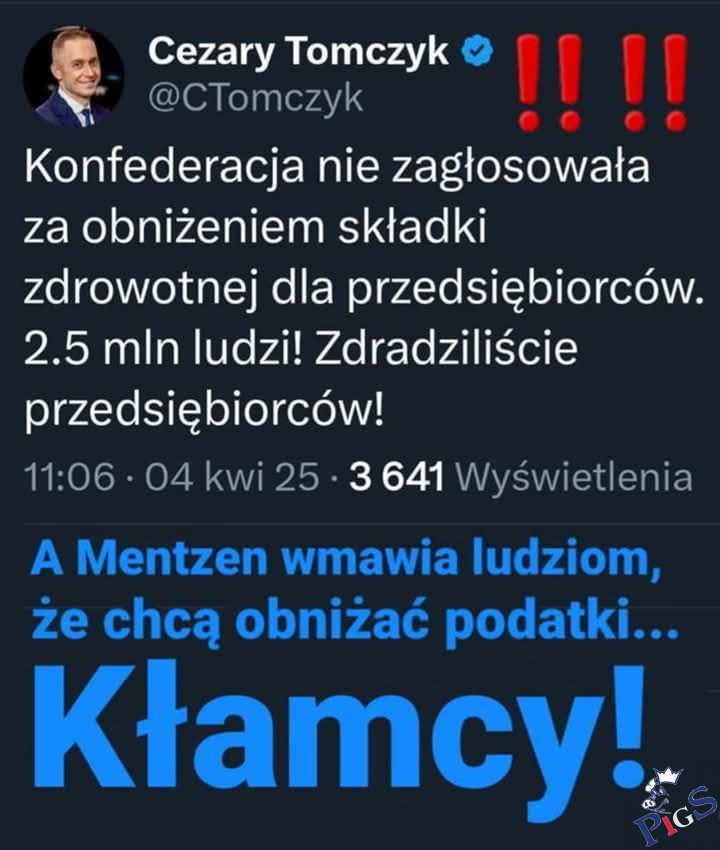The width and height of the screenshot is (720, 850).
Task: Select the words Konfederacja nie zagłosowała
Action: 337,167
